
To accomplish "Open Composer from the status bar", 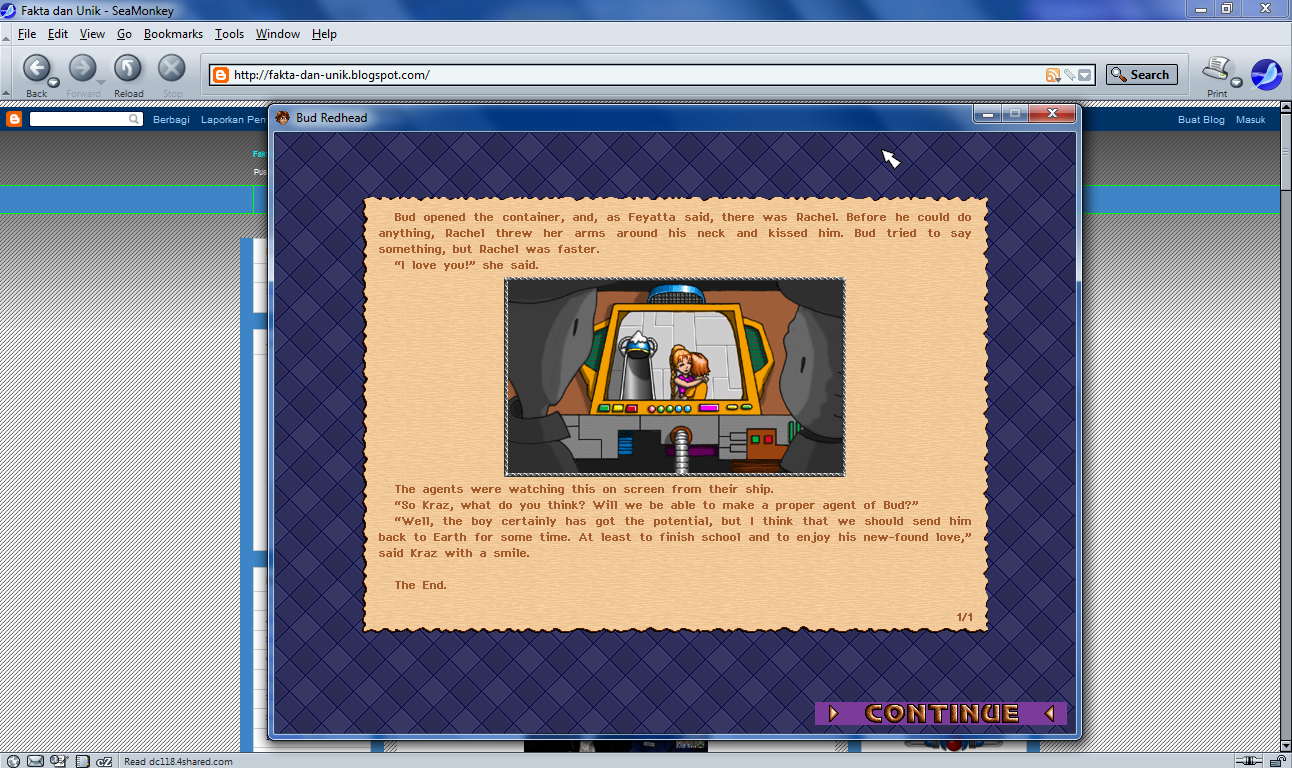I will [58, 761].
